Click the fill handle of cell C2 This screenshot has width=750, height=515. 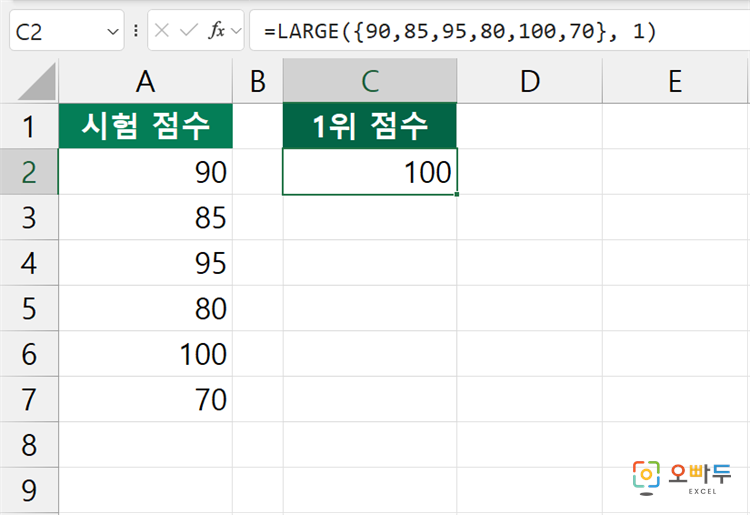(457, 194)
